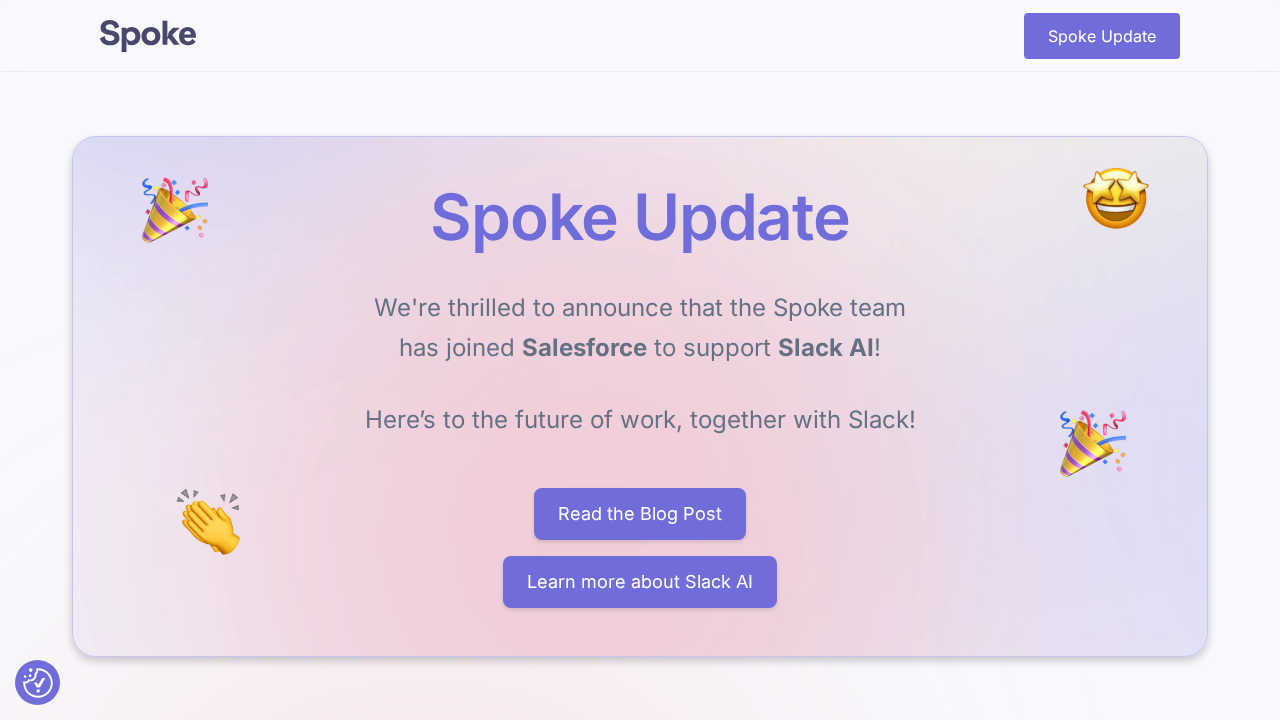The image size is (1280, 720).
Task: Select the clapping hands emoji
Action: tap(210, 521)
